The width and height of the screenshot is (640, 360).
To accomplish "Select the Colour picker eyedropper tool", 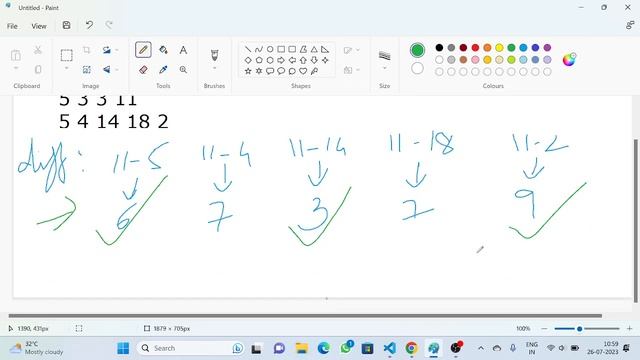I will coord(163,70).
